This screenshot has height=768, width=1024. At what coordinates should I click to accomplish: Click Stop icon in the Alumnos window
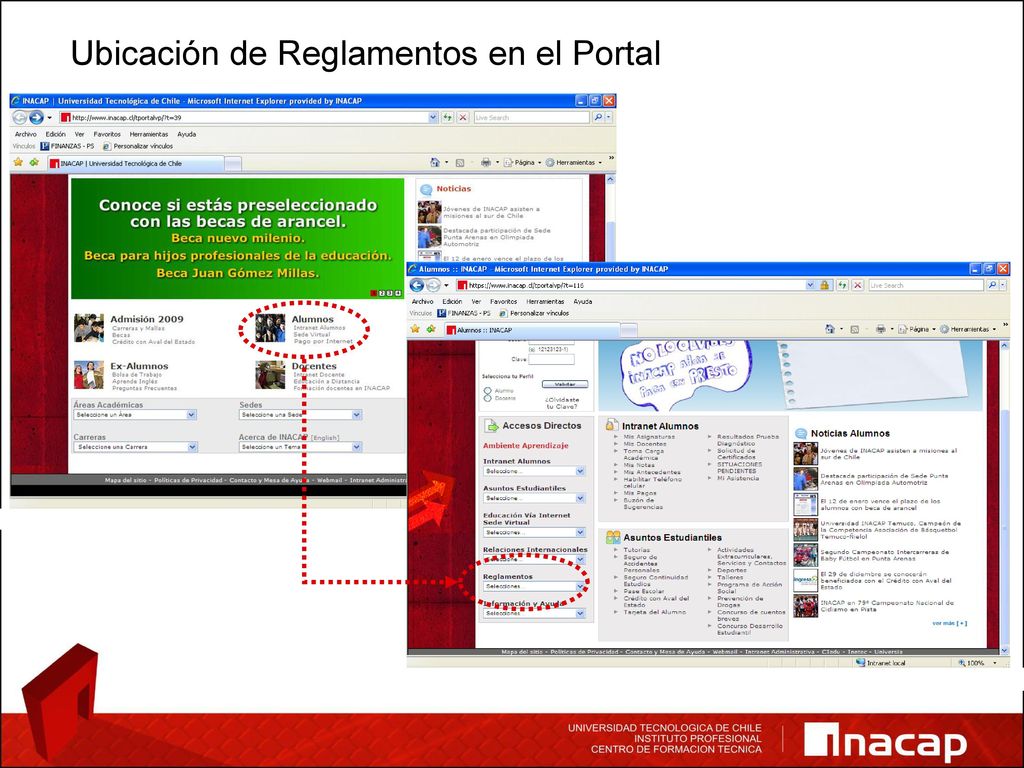point(857,285)
